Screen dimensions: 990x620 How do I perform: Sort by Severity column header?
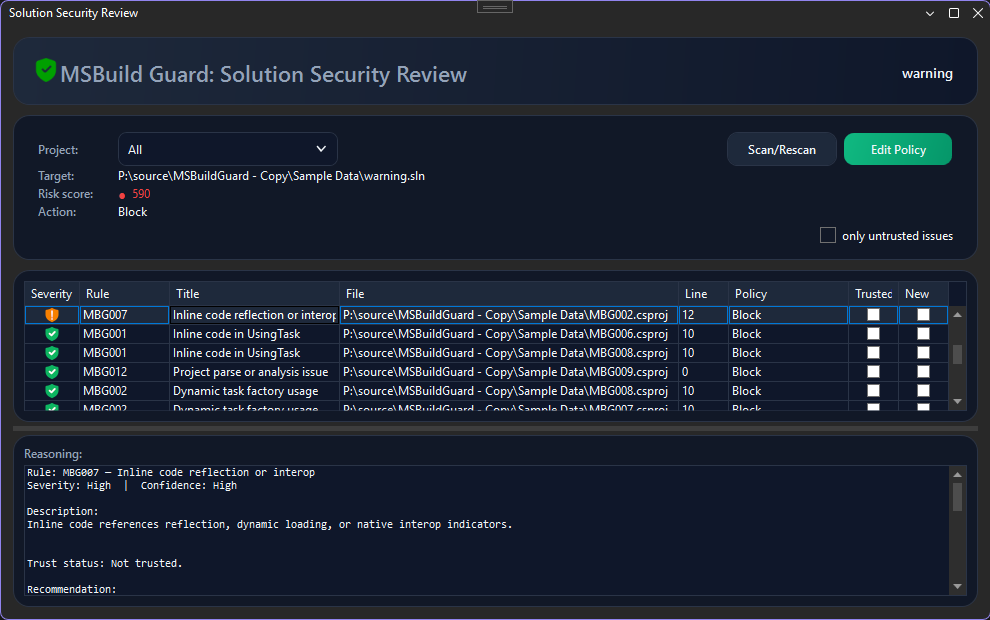52,294
